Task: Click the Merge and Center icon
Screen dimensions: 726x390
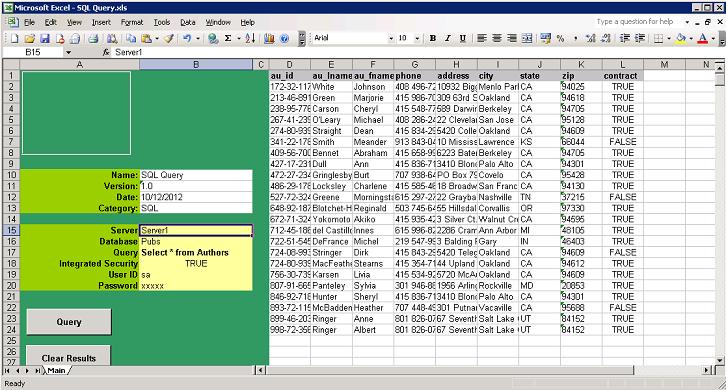Action: tap(527, 38)
